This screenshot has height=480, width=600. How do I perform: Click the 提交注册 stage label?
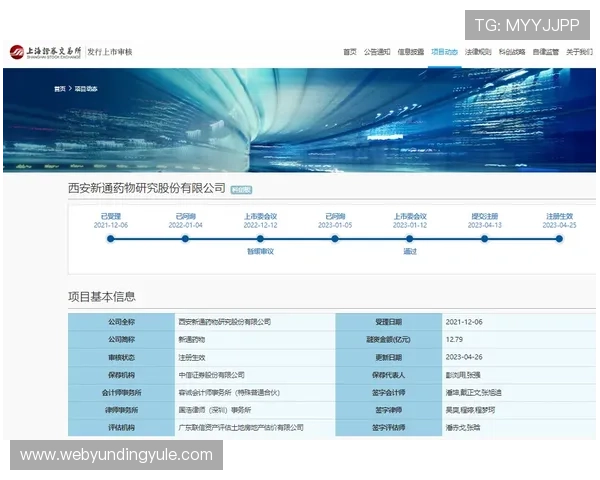[x=484, y=216]
